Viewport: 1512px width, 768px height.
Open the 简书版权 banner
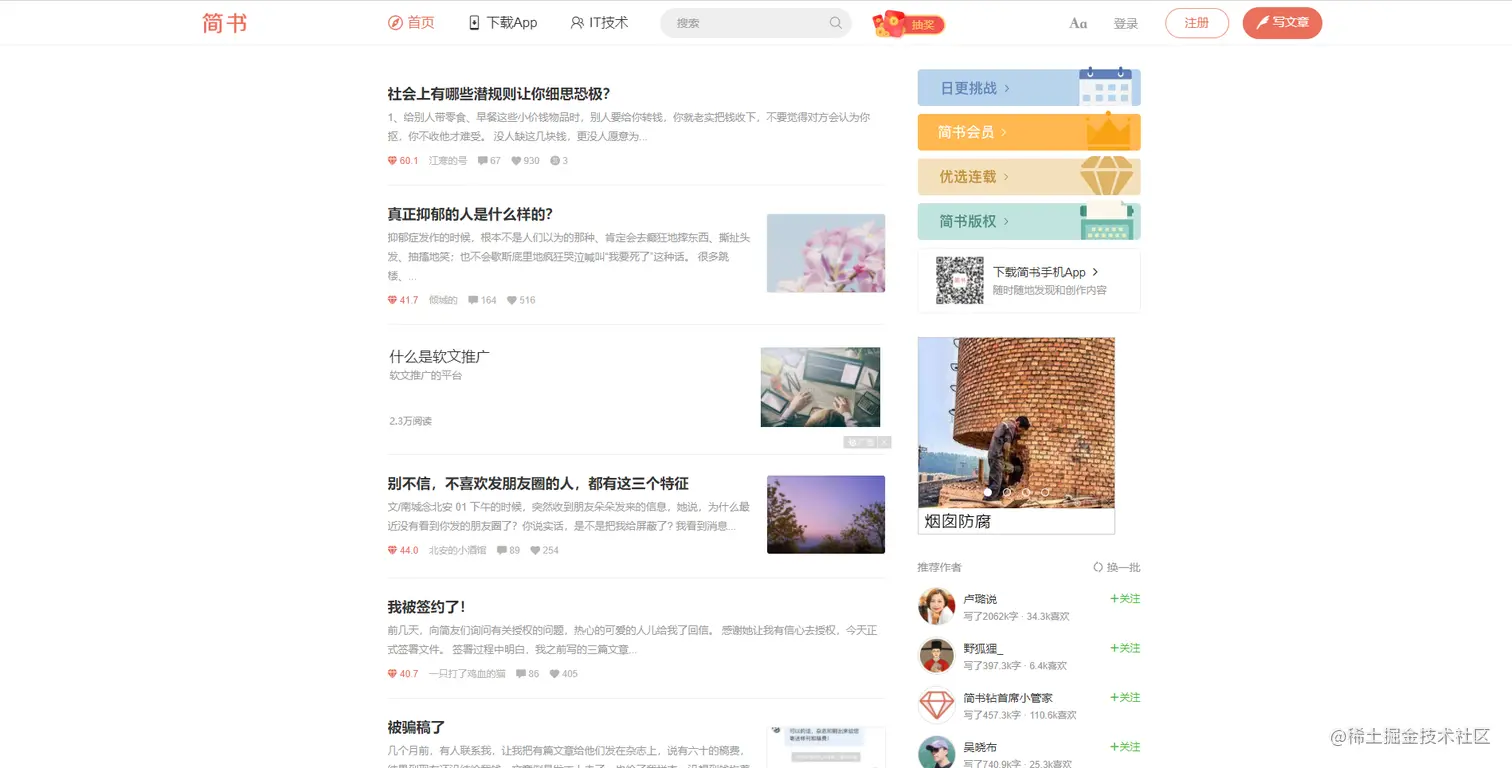click(1029, 221)
